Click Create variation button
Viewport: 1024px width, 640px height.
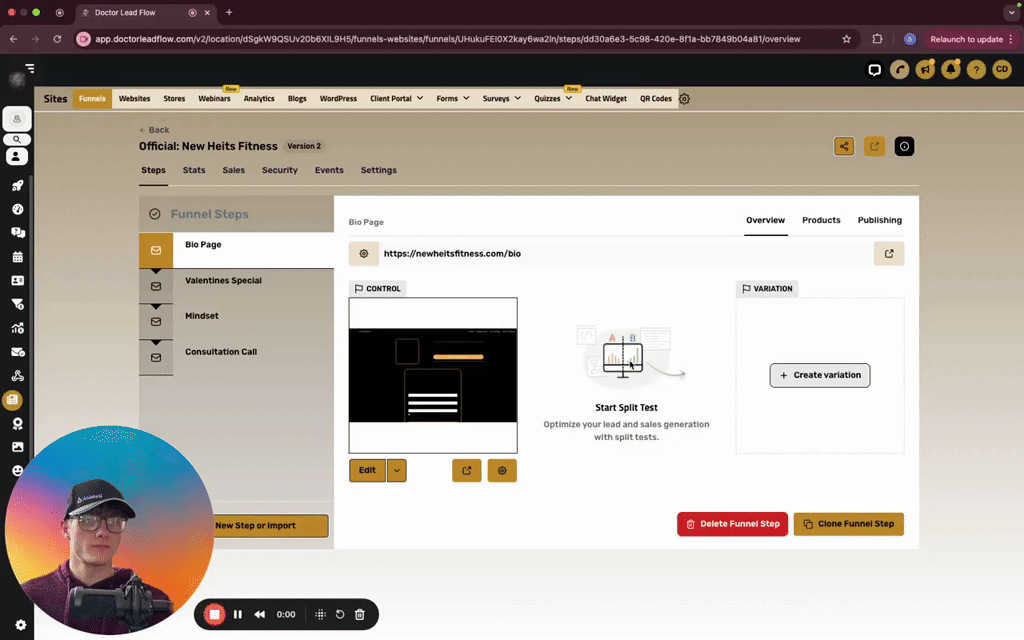tap(820, 376)
